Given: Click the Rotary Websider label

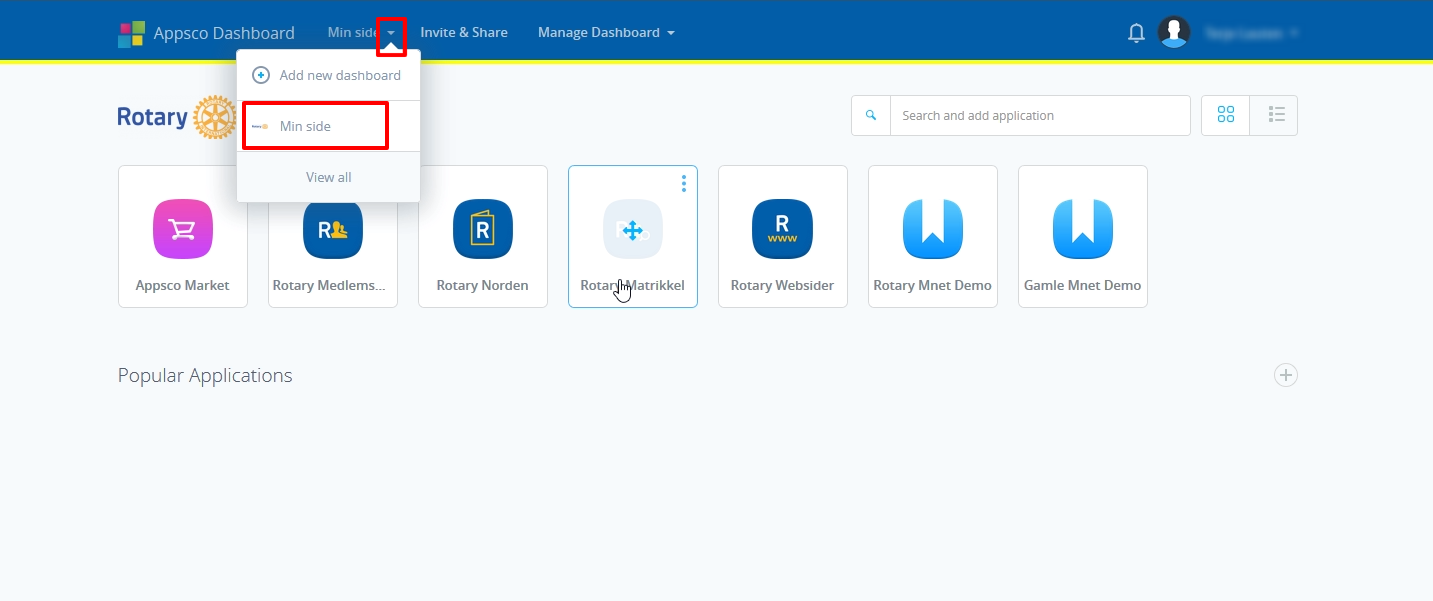Looking at the screenshot, I should (783, 285).
